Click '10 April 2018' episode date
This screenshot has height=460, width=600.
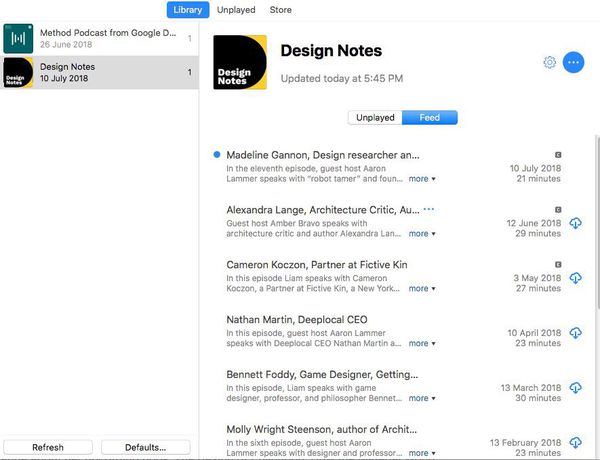534,333
